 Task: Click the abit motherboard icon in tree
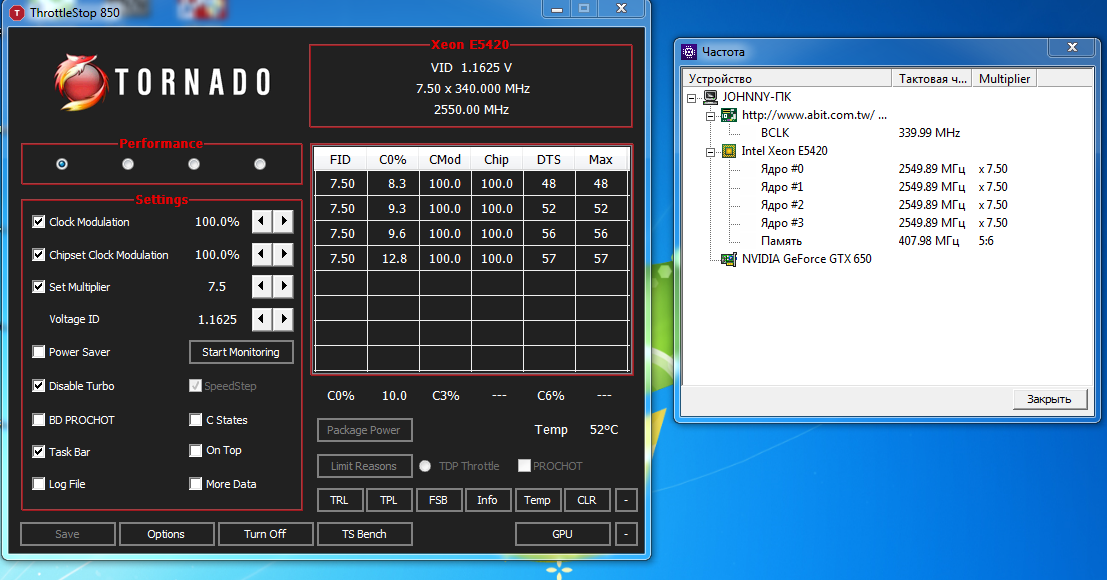(x=729, y=115)
